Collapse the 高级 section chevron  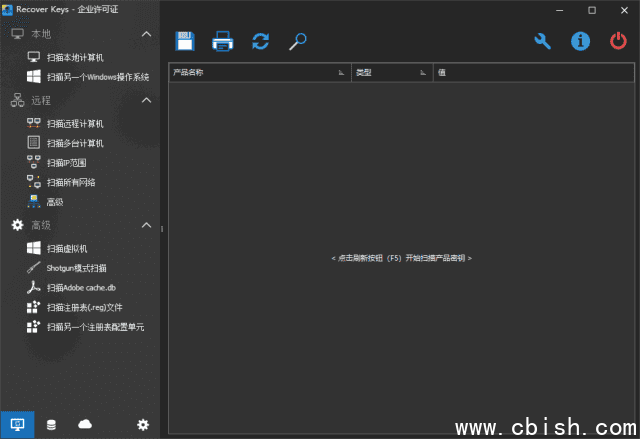[146, 225]
